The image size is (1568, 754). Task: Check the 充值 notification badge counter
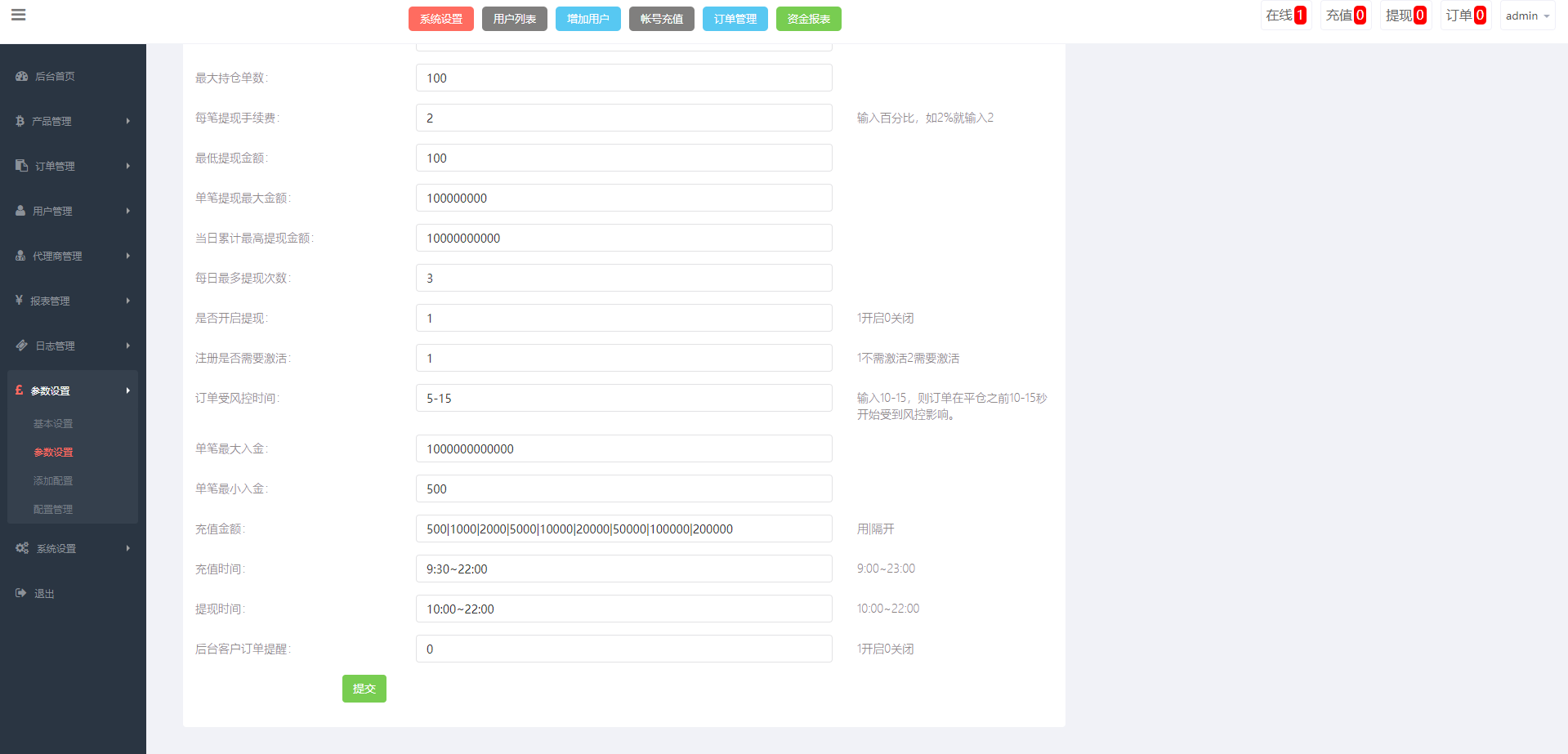[1360, 14]
